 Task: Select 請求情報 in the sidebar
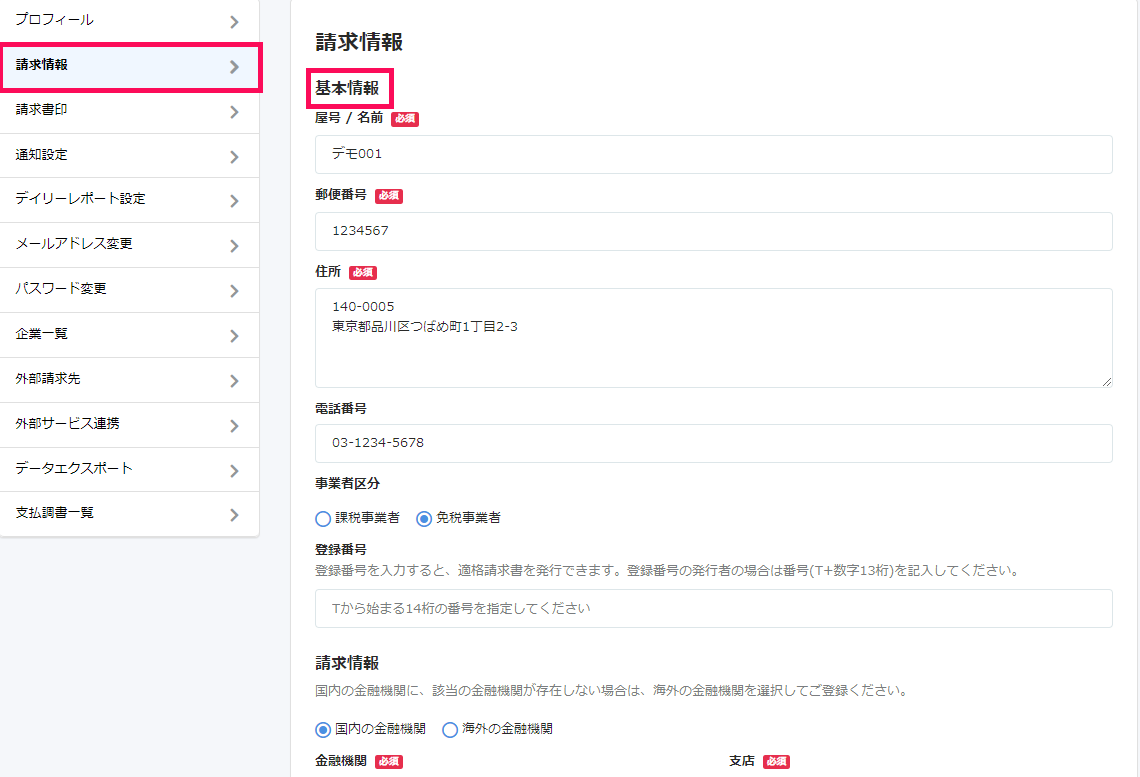coord(129,66)
